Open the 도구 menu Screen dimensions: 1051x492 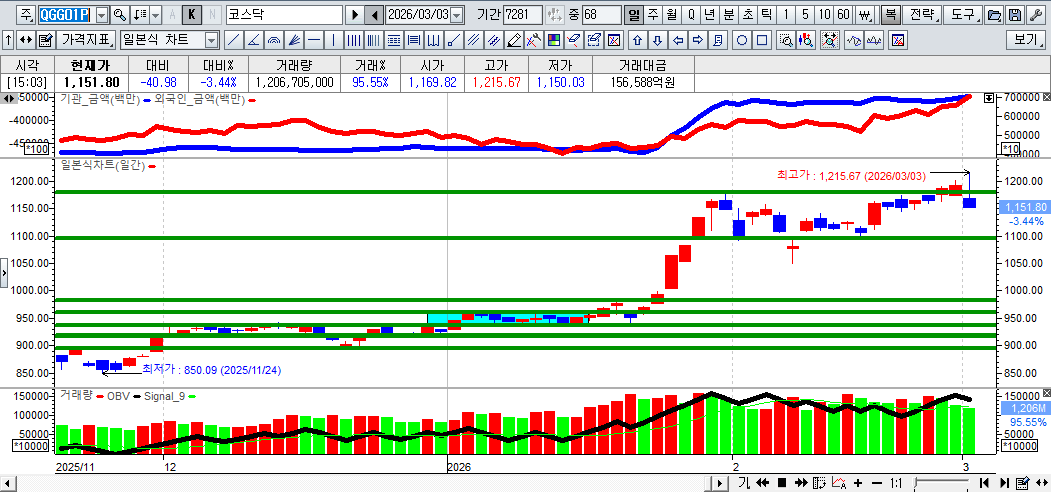(x=963, y=15)
